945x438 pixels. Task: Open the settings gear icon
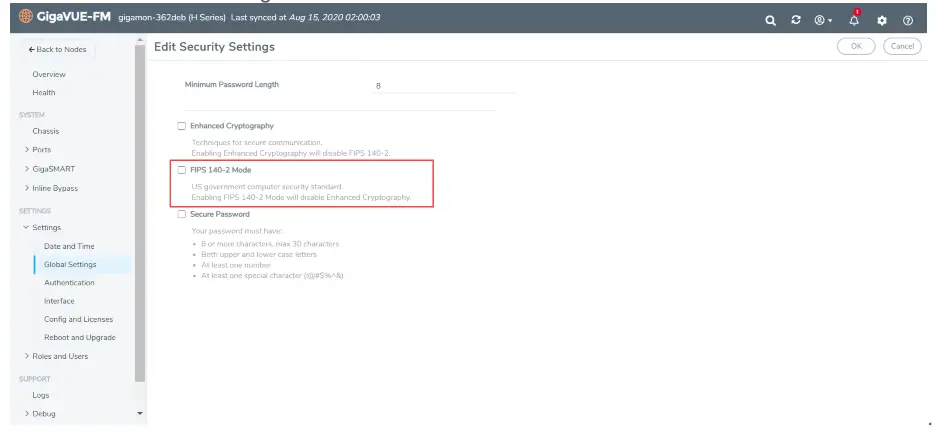click(x=882, y=20)
